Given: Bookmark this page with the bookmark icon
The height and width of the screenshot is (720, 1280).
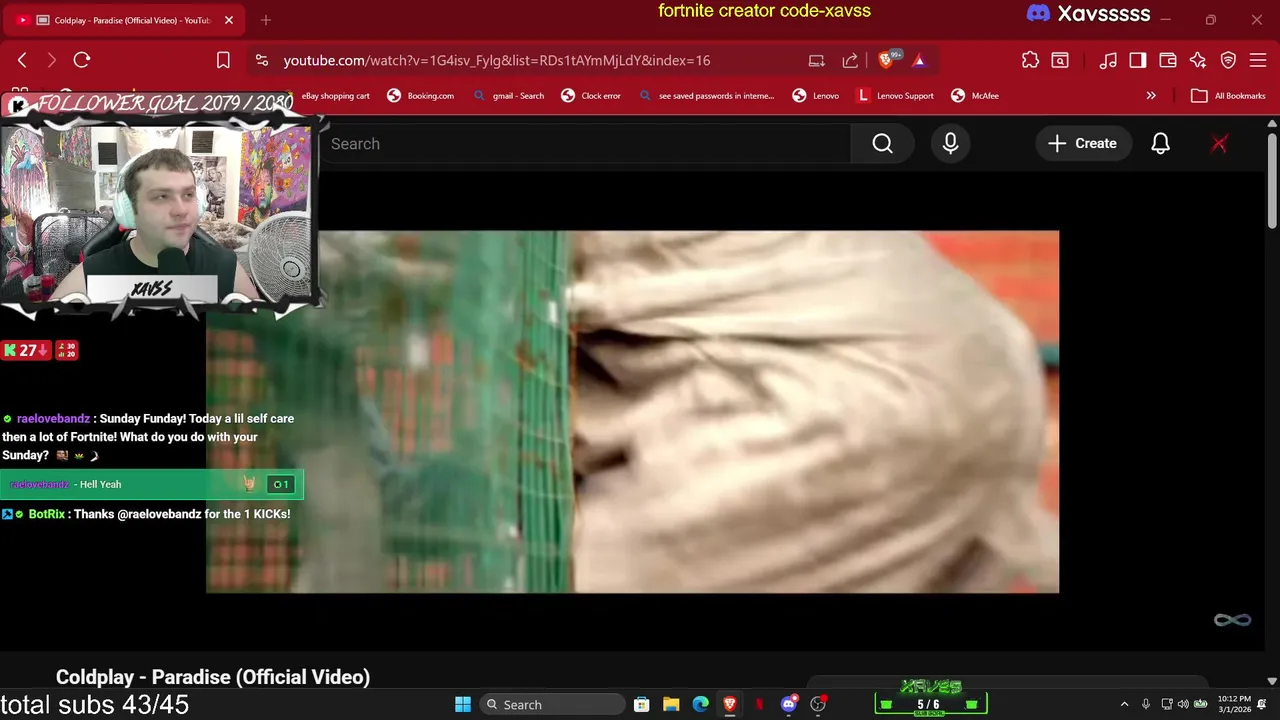Looking at the screenshot, I should pos(223,60).
